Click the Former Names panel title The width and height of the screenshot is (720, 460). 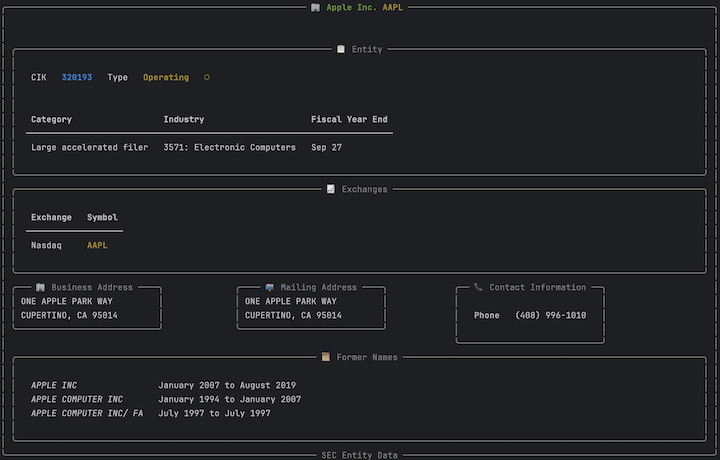coord(367,358)
